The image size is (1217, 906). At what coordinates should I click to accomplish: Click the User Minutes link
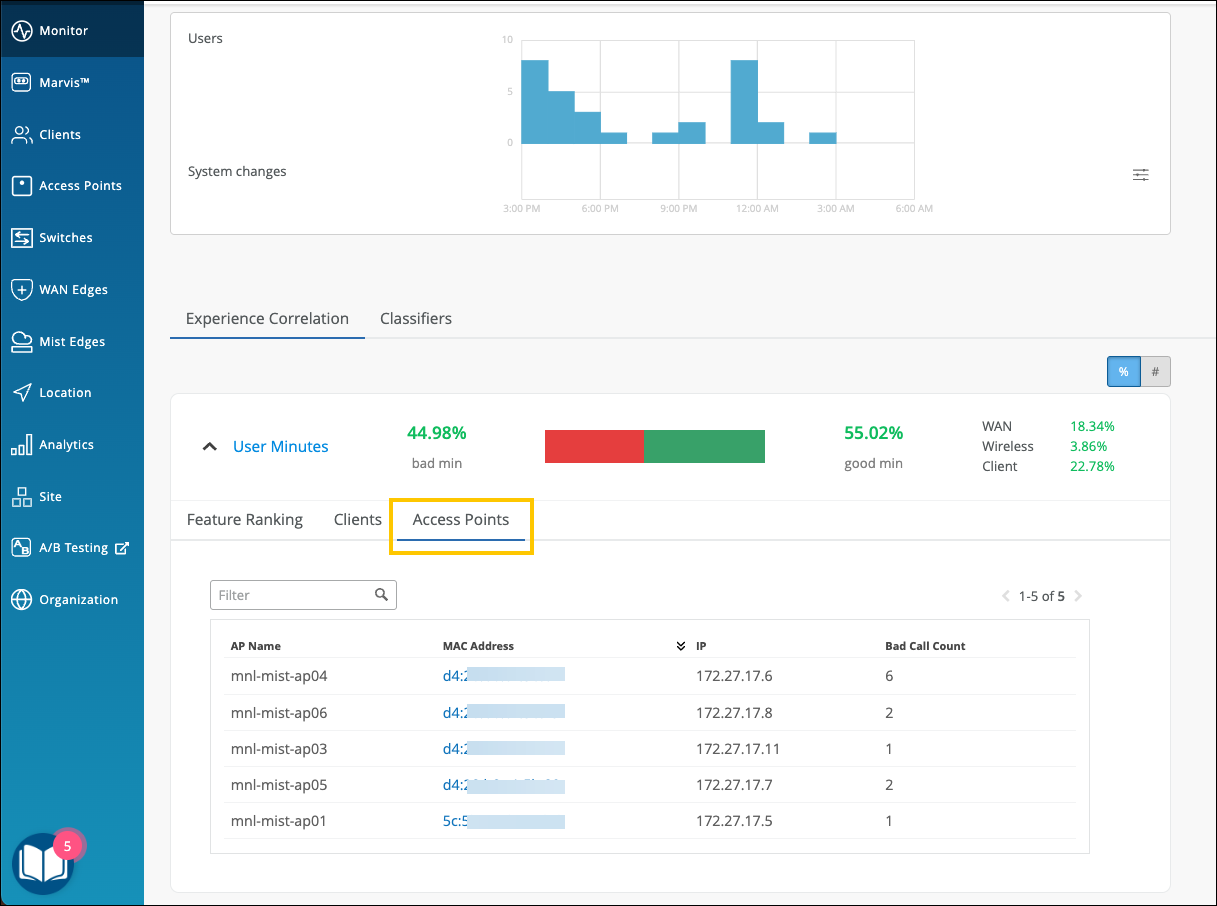click(280, 447)
